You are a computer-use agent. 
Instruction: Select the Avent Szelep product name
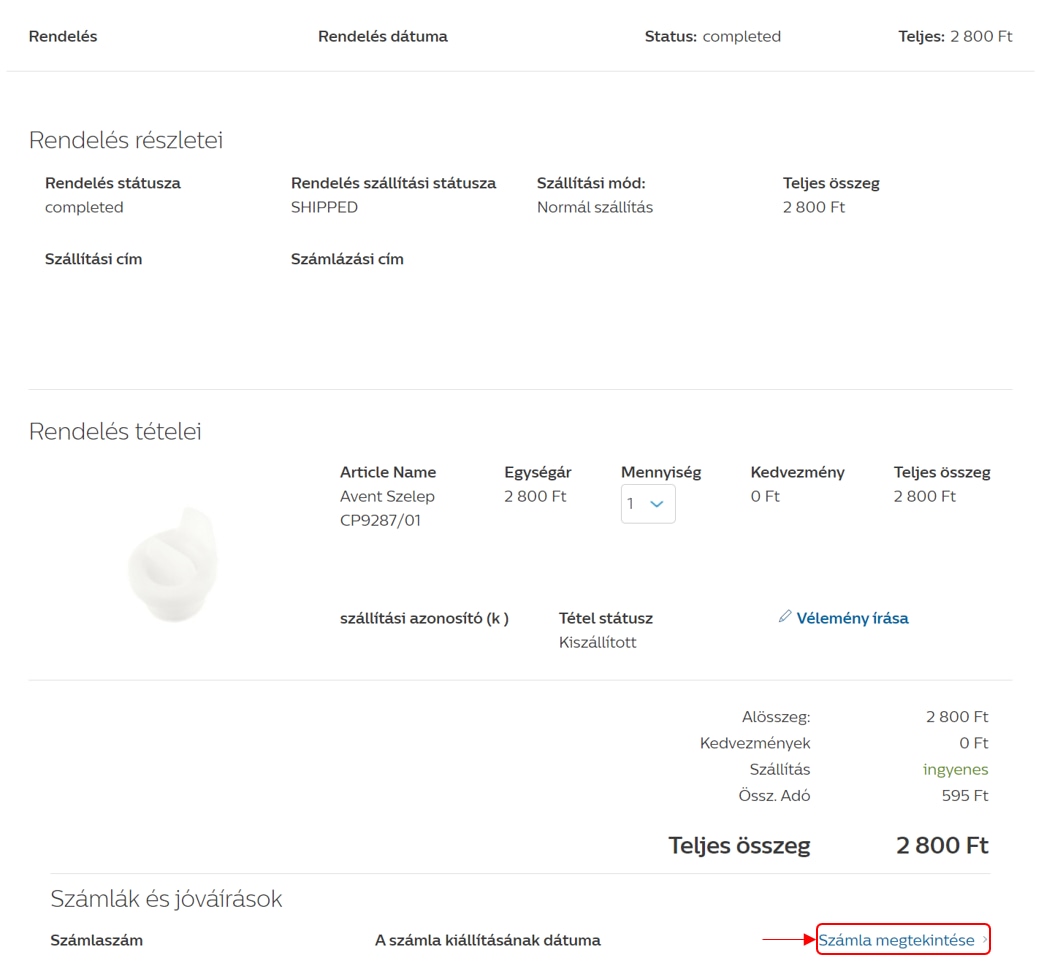point(387,496)
